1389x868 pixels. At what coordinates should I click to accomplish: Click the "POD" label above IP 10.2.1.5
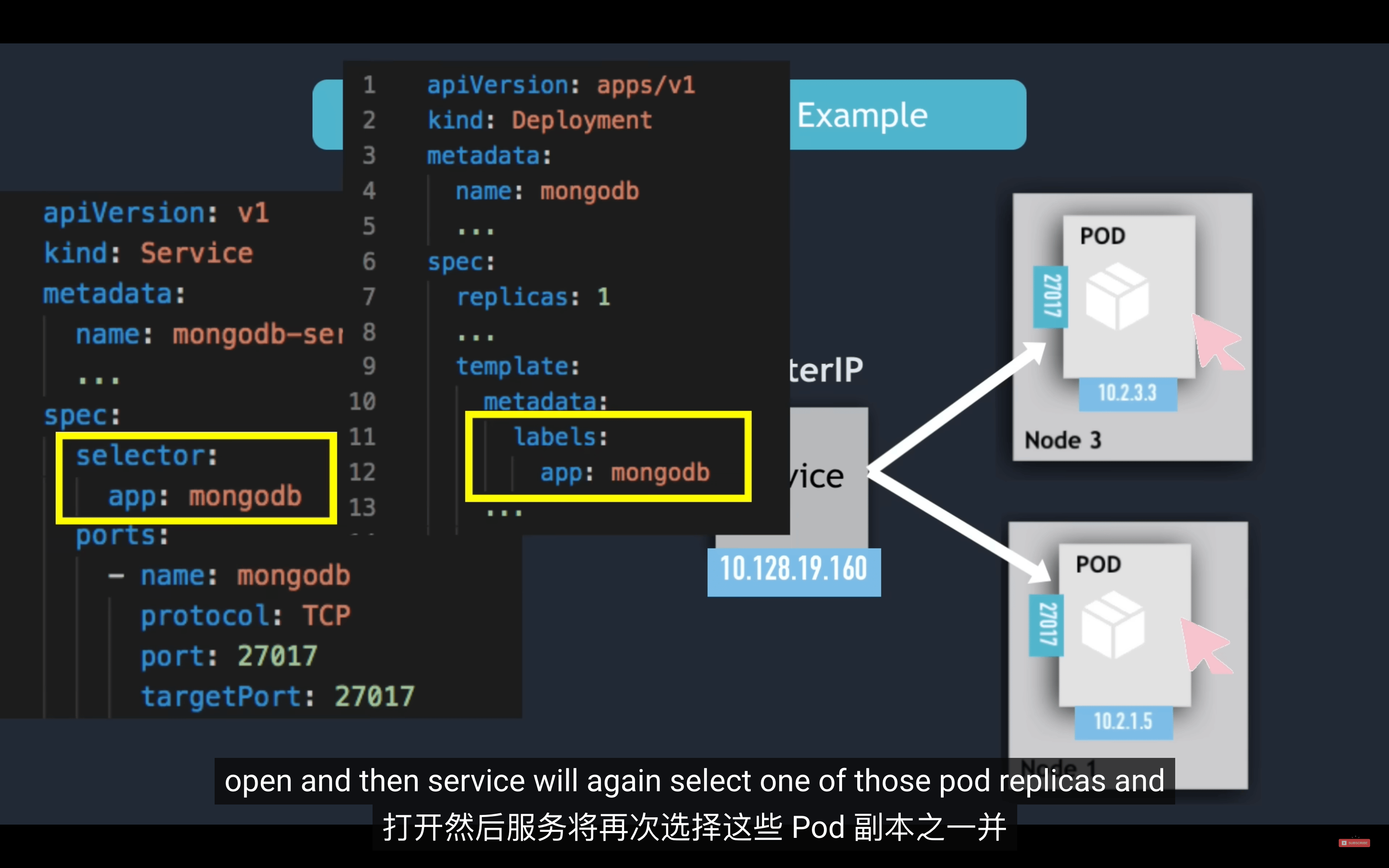coord(1098,564)
